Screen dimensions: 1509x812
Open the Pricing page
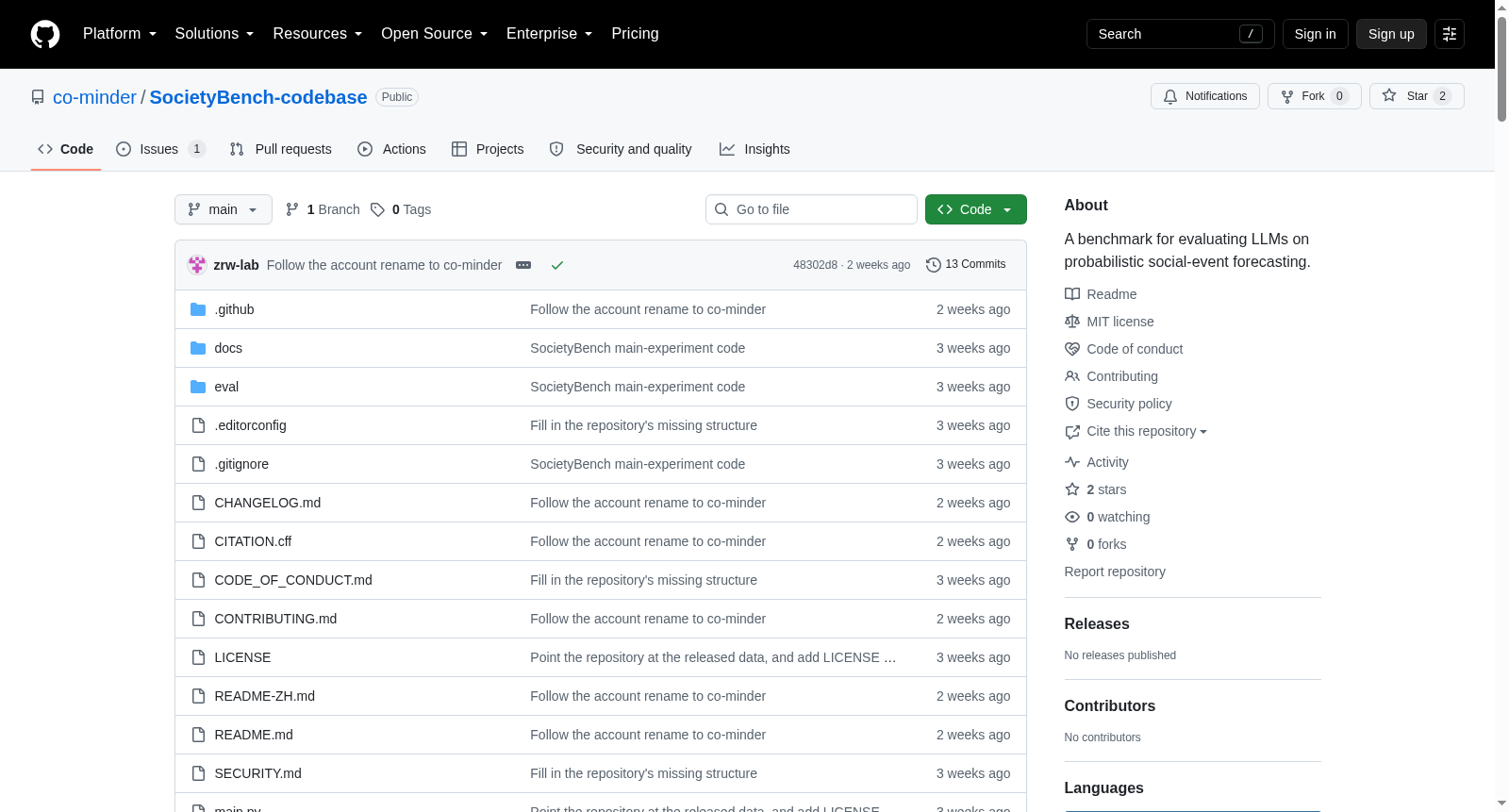tap(635, 34)
